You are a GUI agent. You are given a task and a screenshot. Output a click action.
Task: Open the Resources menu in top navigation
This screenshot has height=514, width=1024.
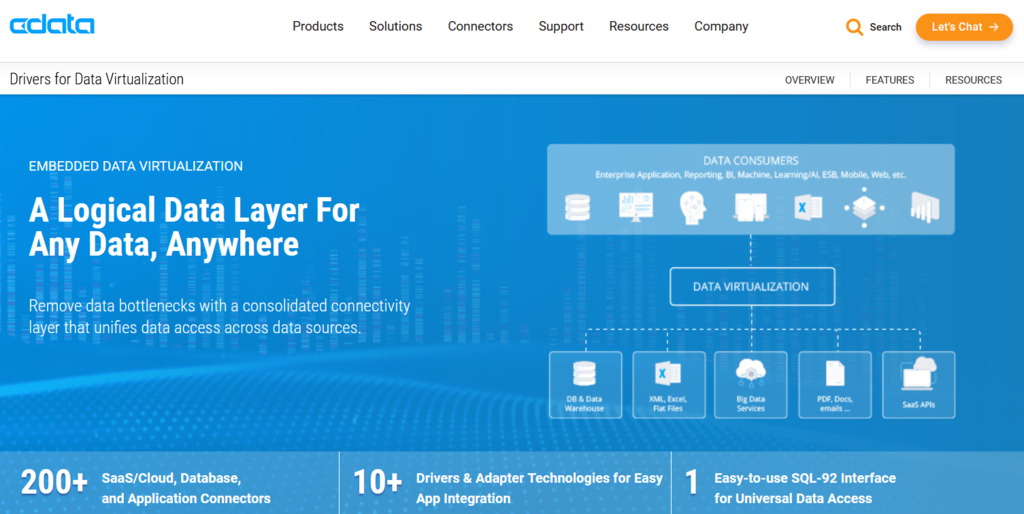click(x=639, y=27)
